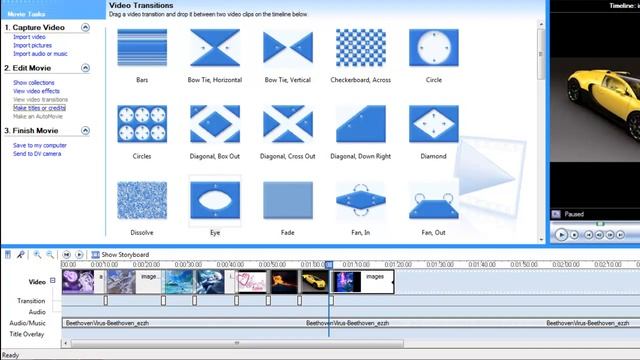Play the timeline from toolbar

tap(79, 255)
